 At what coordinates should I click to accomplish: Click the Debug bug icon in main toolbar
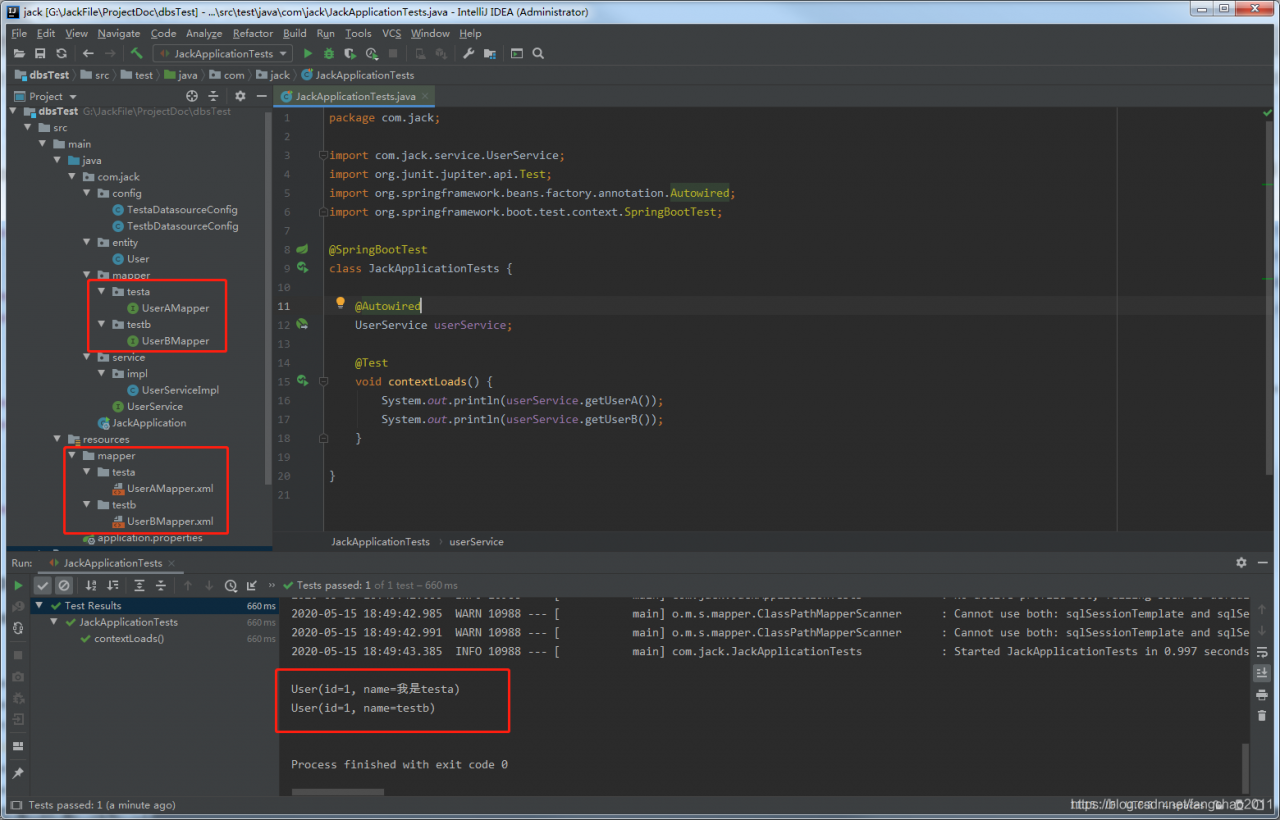click(329, 53)
